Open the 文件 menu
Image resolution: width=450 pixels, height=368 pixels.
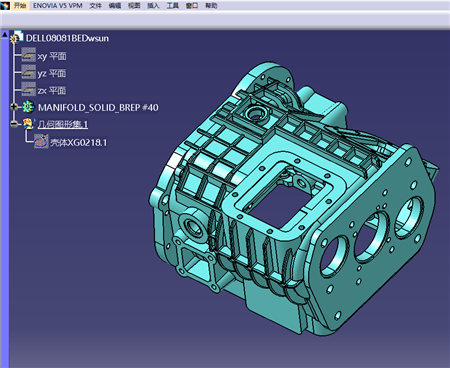click(95, 5)
